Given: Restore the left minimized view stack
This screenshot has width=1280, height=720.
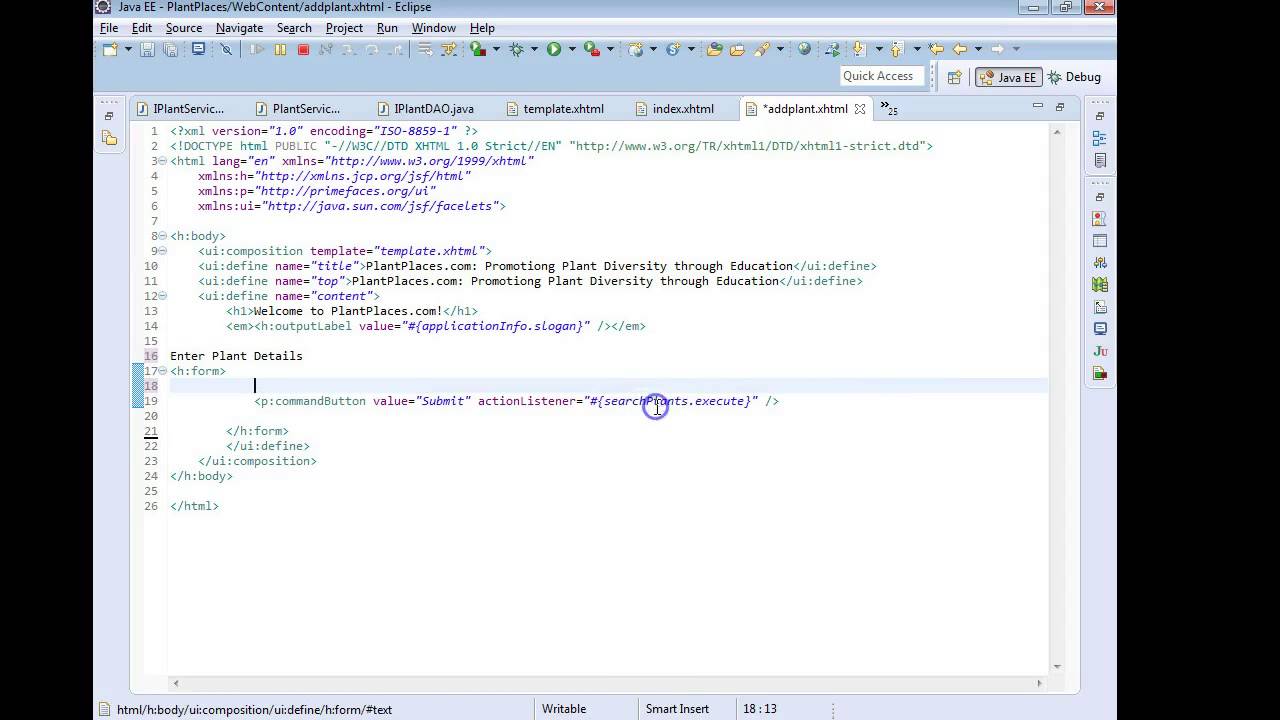Looking at the screenshot, I should coord(109,117).
